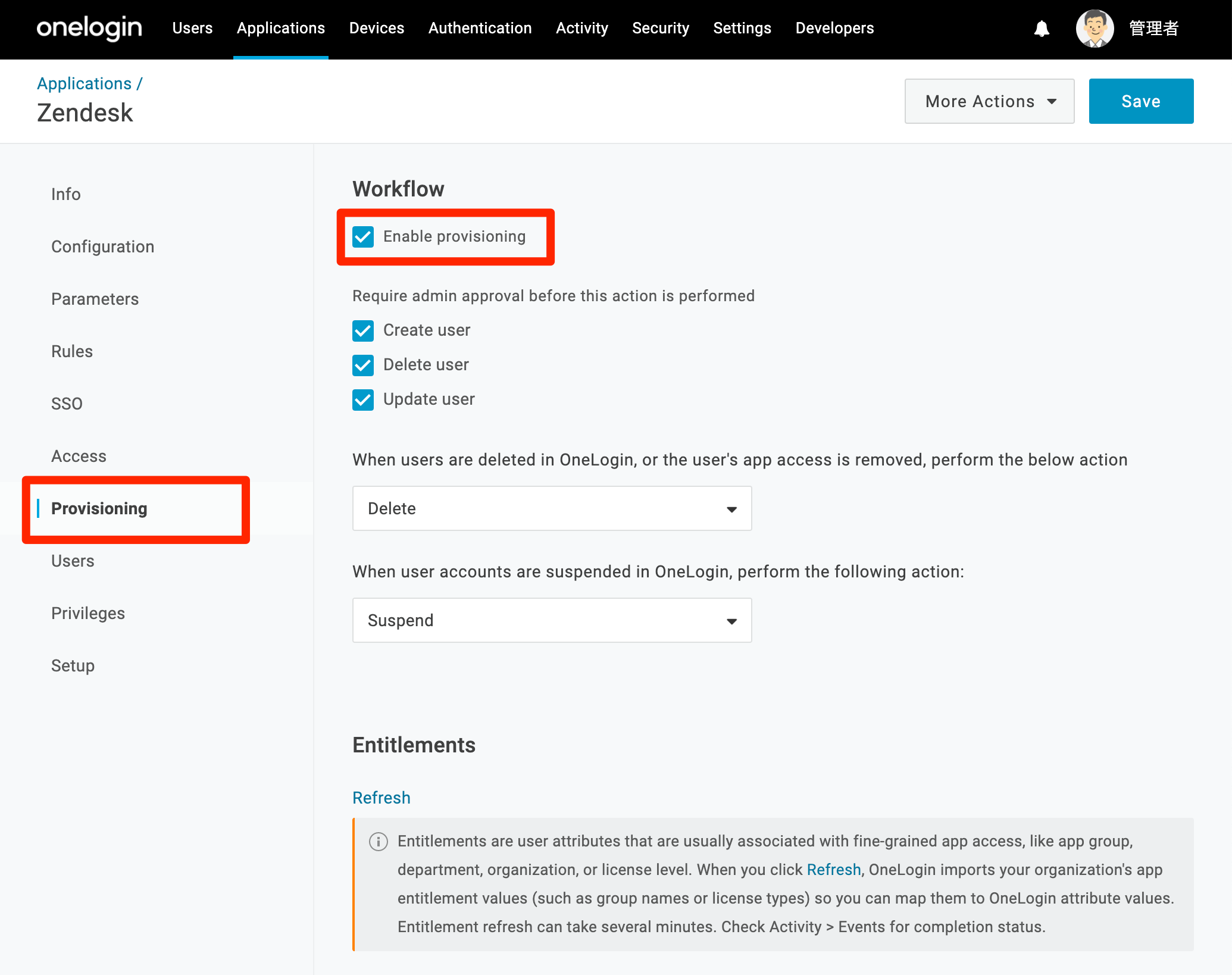Click Refresh link inside the info note
The width and height of the screenshot is (1232, 975).
tap(834, 870)
